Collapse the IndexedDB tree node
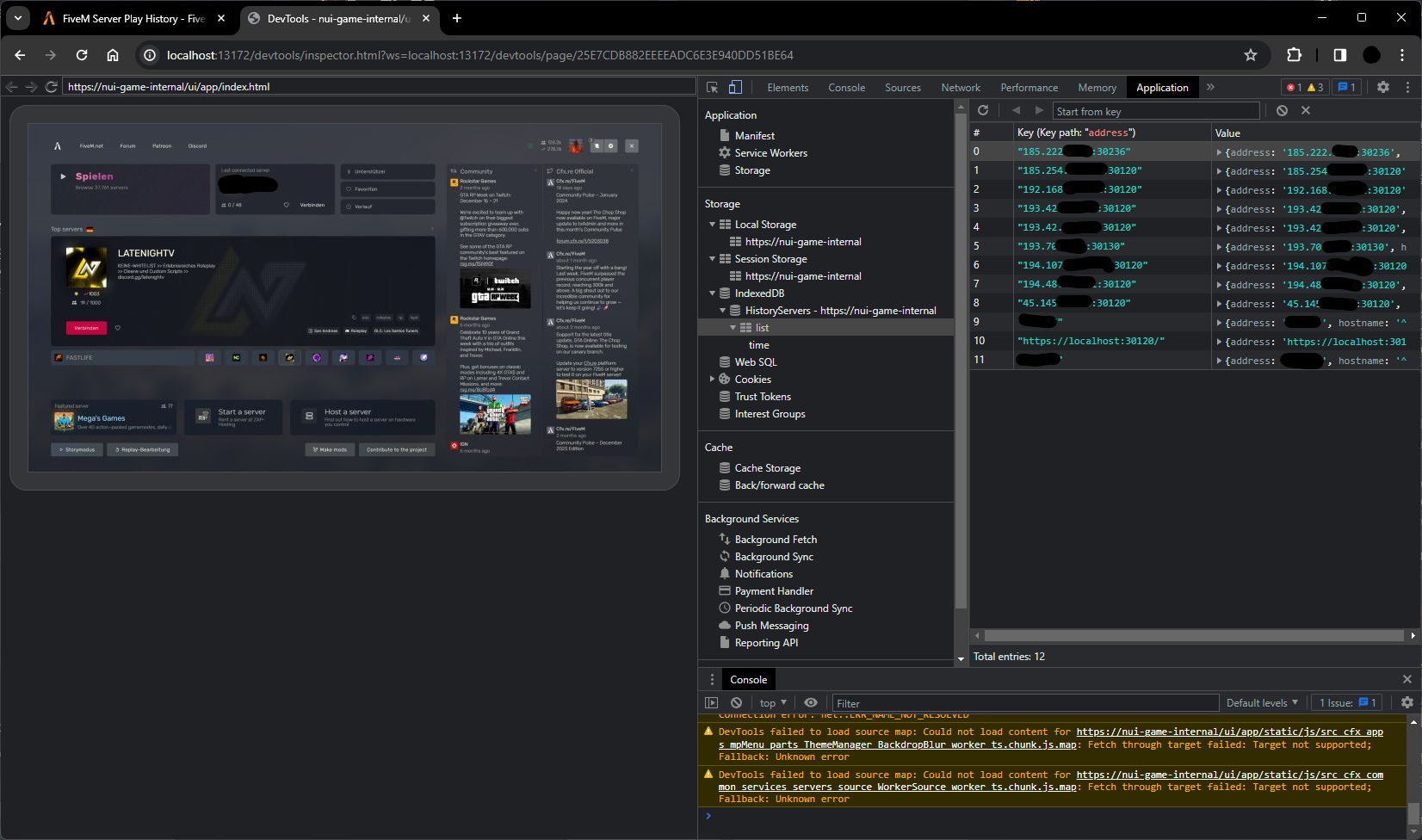 (713, 293)
